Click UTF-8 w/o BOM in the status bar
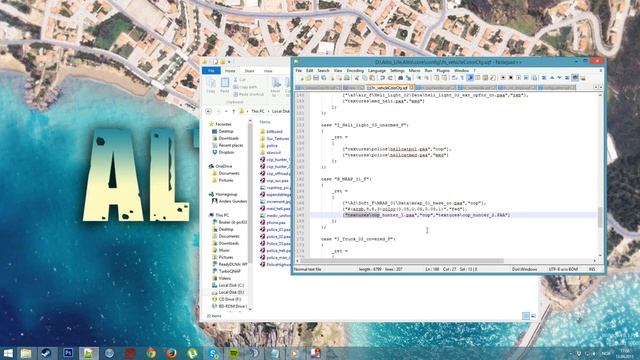This screenshot has height=360, width=640. [x=563, y=269]
